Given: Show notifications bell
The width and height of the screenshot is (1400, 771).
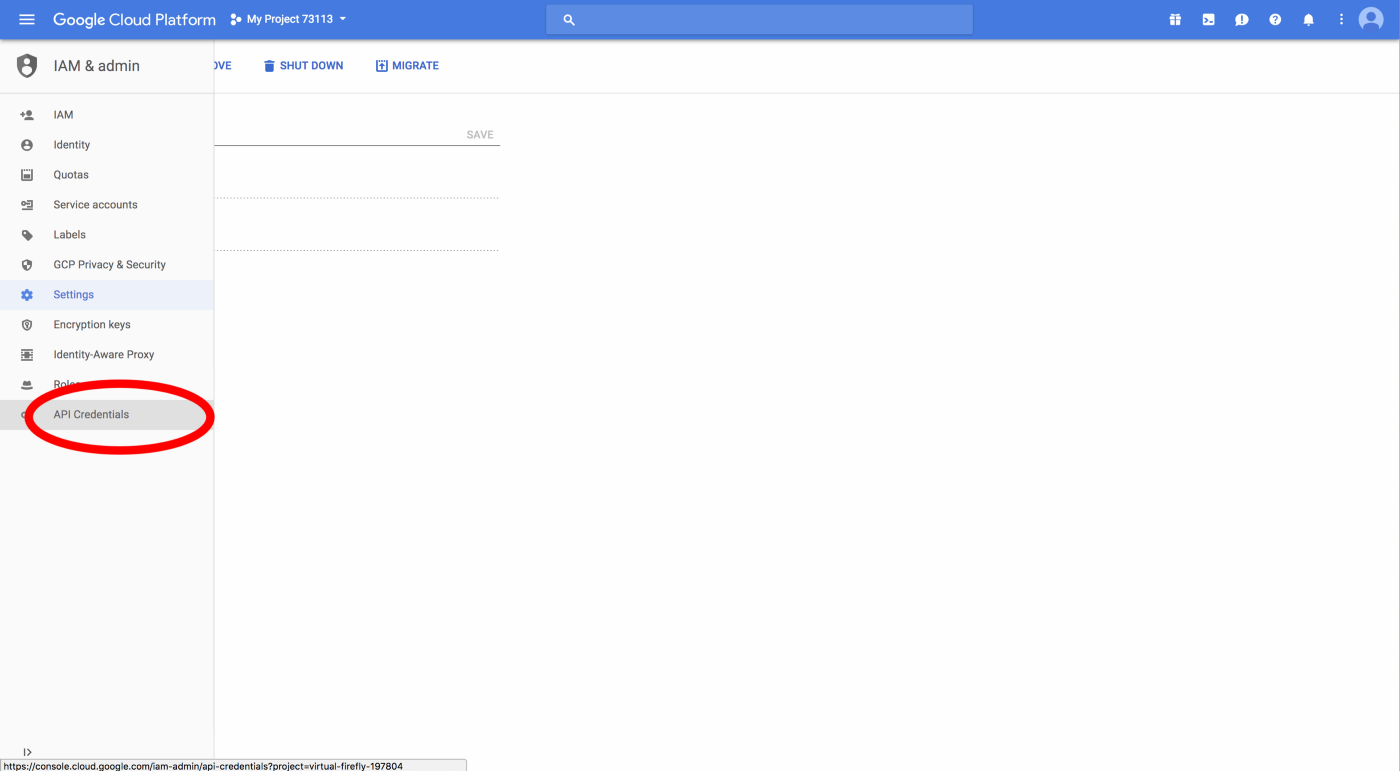Looking at the screenshot, I should [x=1308, y=20].
